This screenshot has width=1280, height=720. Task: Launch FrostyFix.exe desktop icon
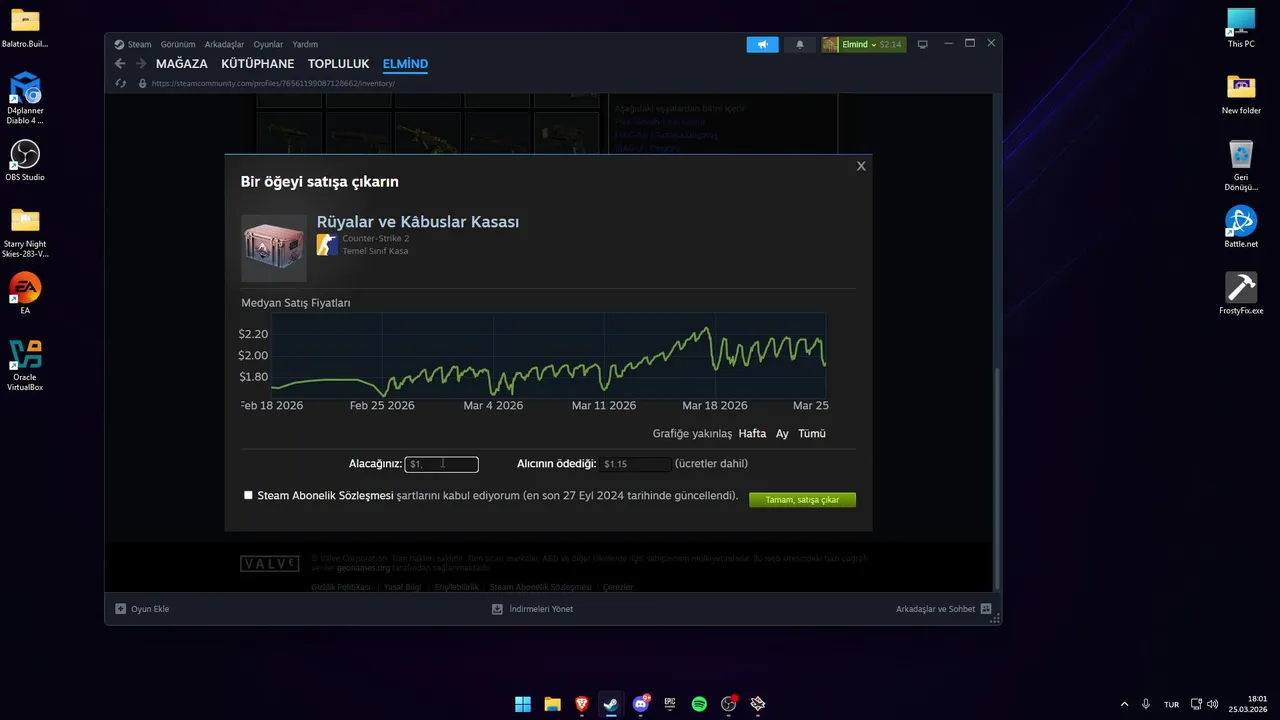click(1241, 294)
